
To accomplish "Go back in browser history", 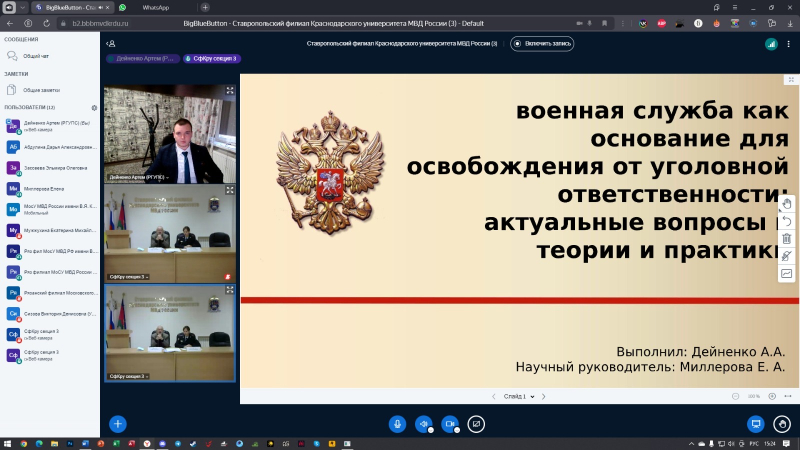I will coord(10,23).
